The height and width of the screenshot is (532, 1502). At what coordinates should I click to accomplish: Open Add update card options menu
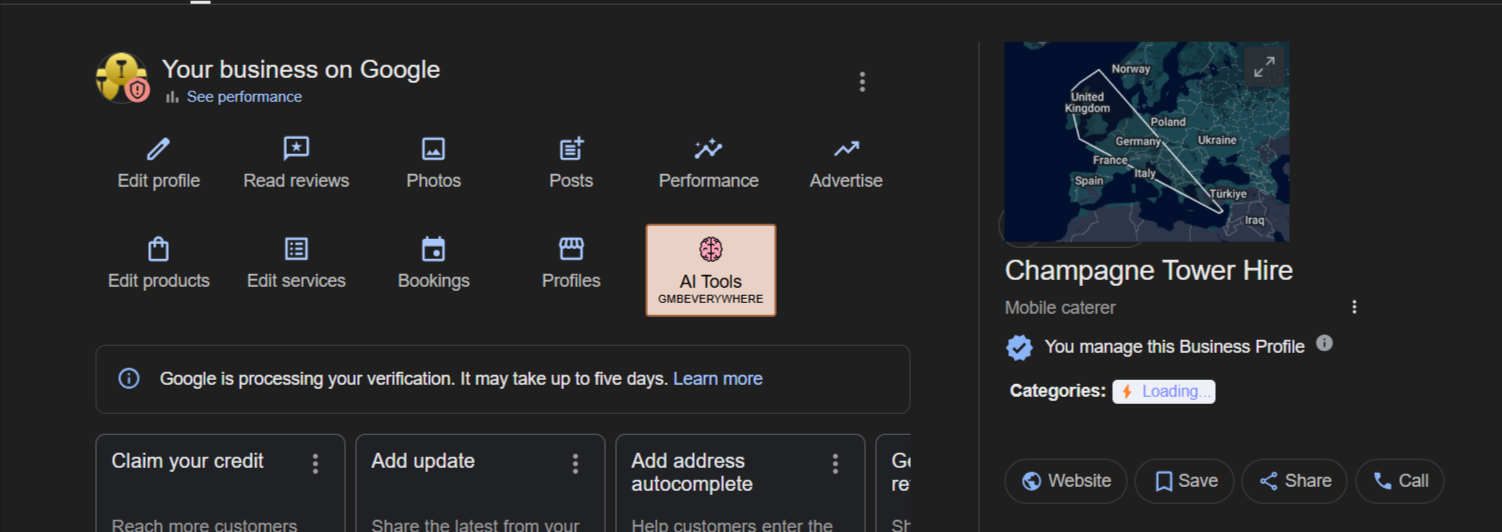pos(575,463)
